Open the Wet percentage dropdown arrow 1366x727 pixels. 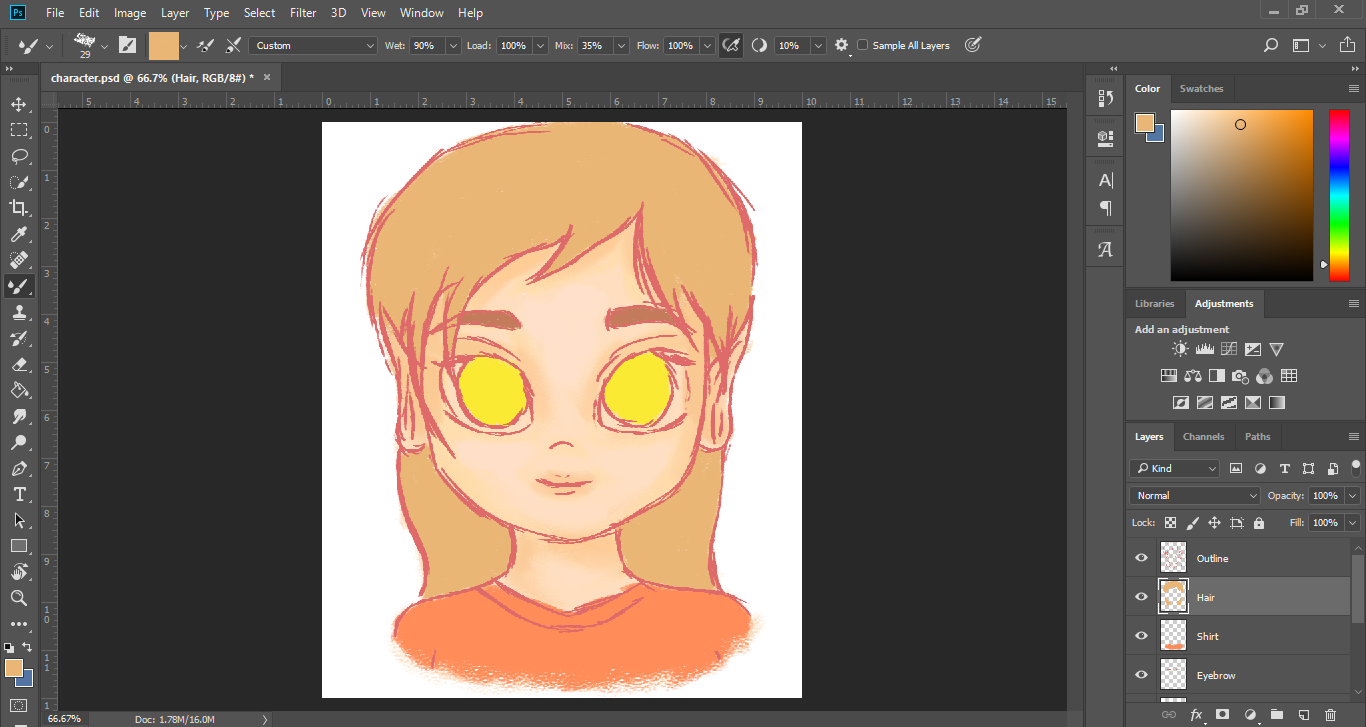[x=453, y=45]
